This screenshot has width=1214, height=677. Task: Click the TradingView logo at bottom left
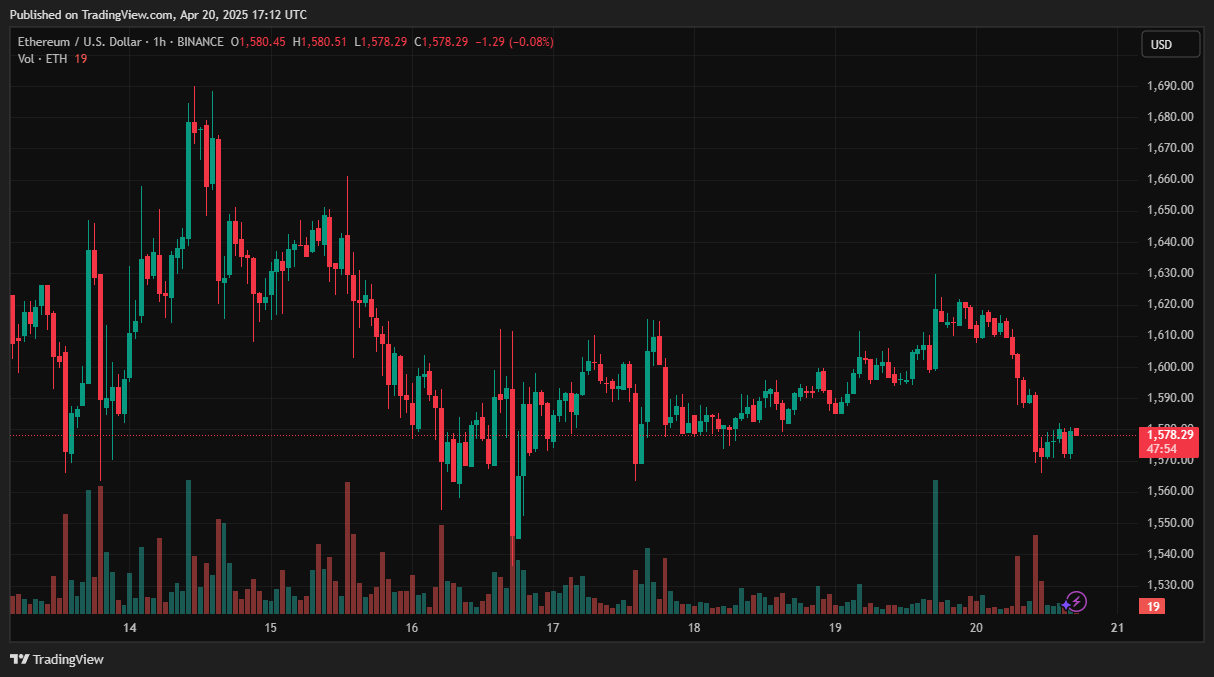coord(57,659)
